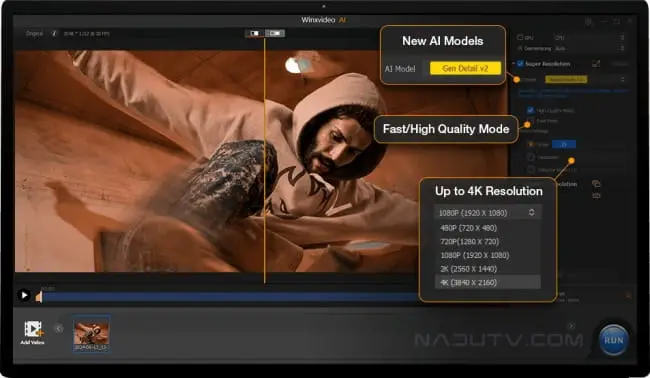Play the video preview
This screenshot has width=650, height=378.
click(x=24, y=295)
